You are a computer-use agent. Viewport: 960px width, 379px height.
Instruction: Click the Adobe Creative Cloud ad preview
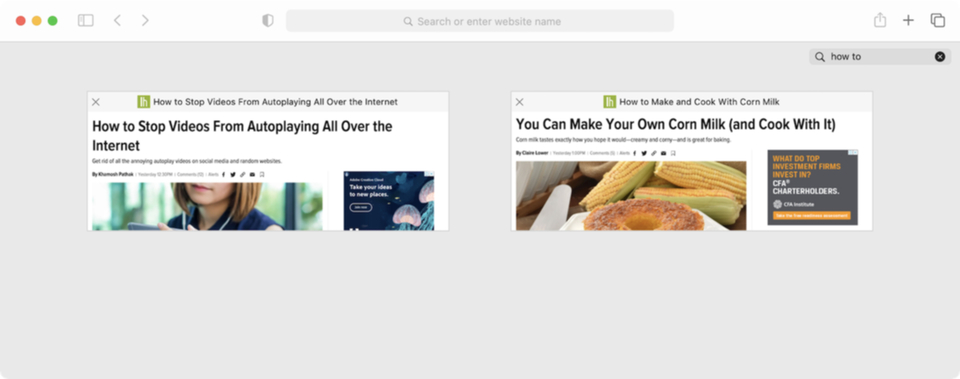(x=389, y=201)
